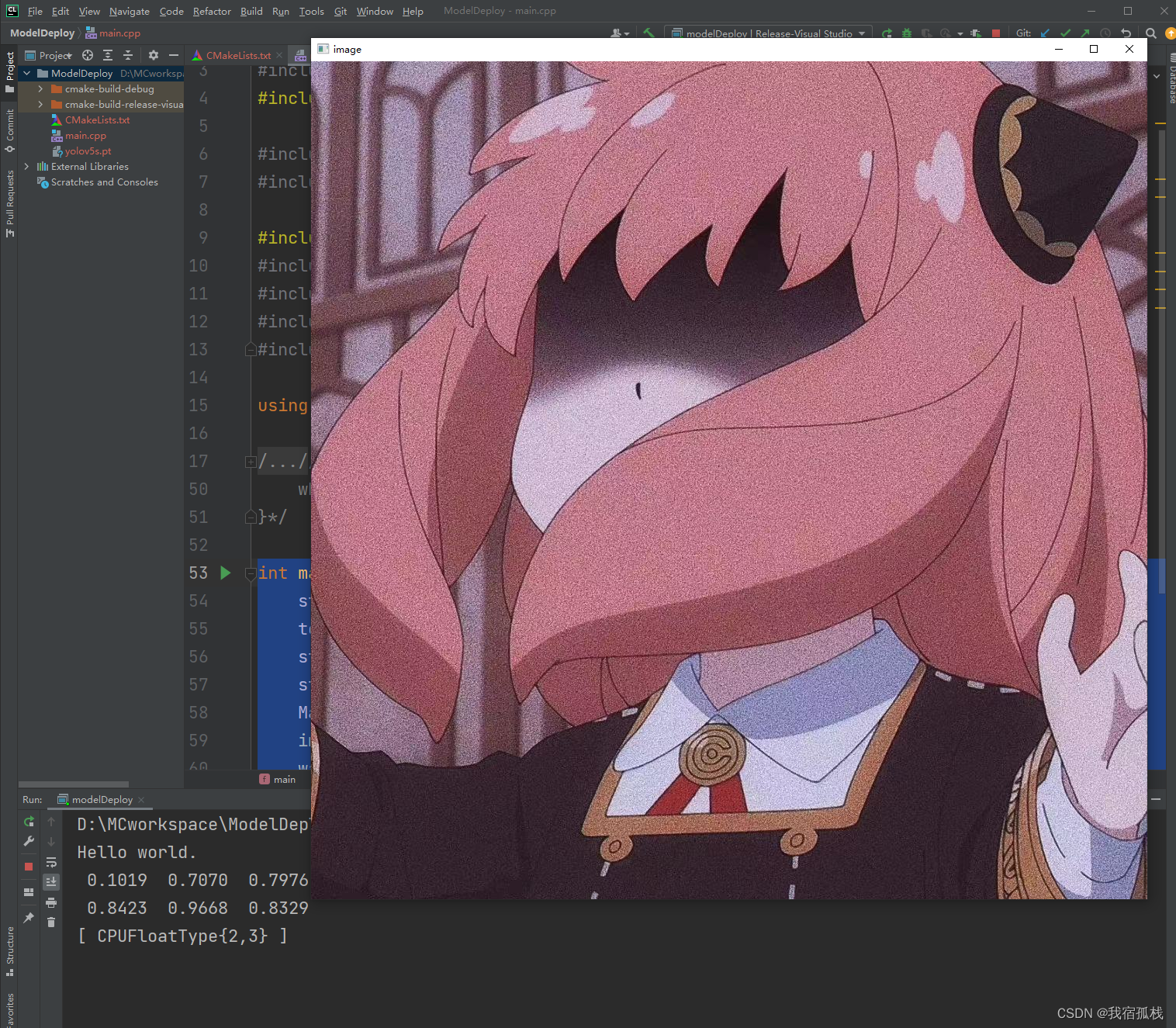The height and width of the screenshot is (1028, 1176).
Task: Collapse the ModelDeploy root folder
Action: tap(27, 73)
